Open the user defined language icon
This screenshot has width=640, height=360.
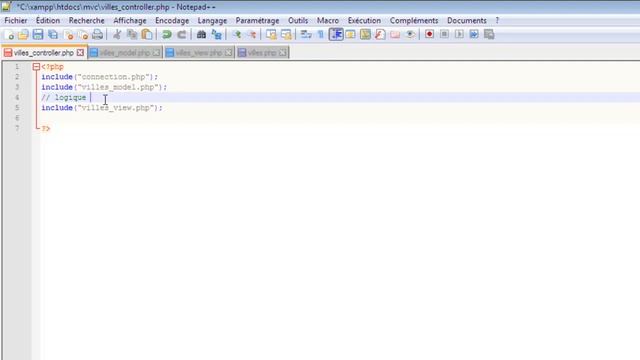tap(351, 35)
